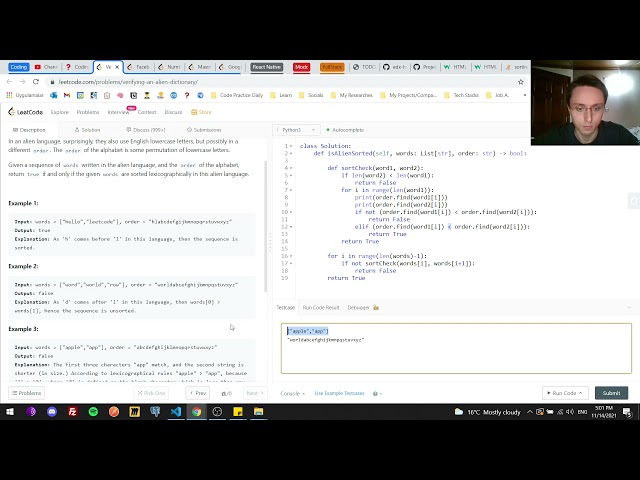Click the browser address bar URL

(x=128, y=82)
